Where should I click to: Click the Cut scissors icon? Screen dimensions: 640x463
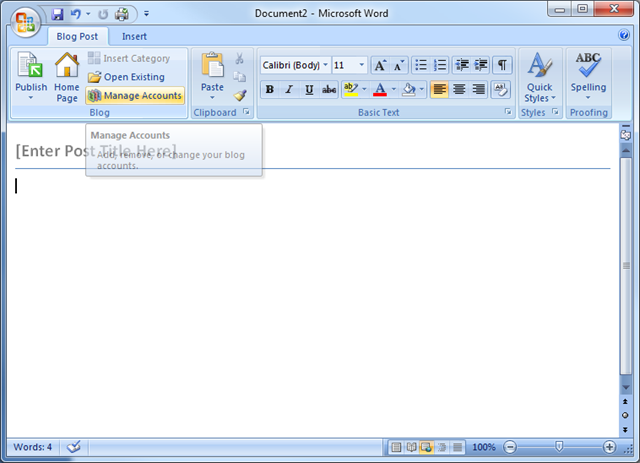240,59
